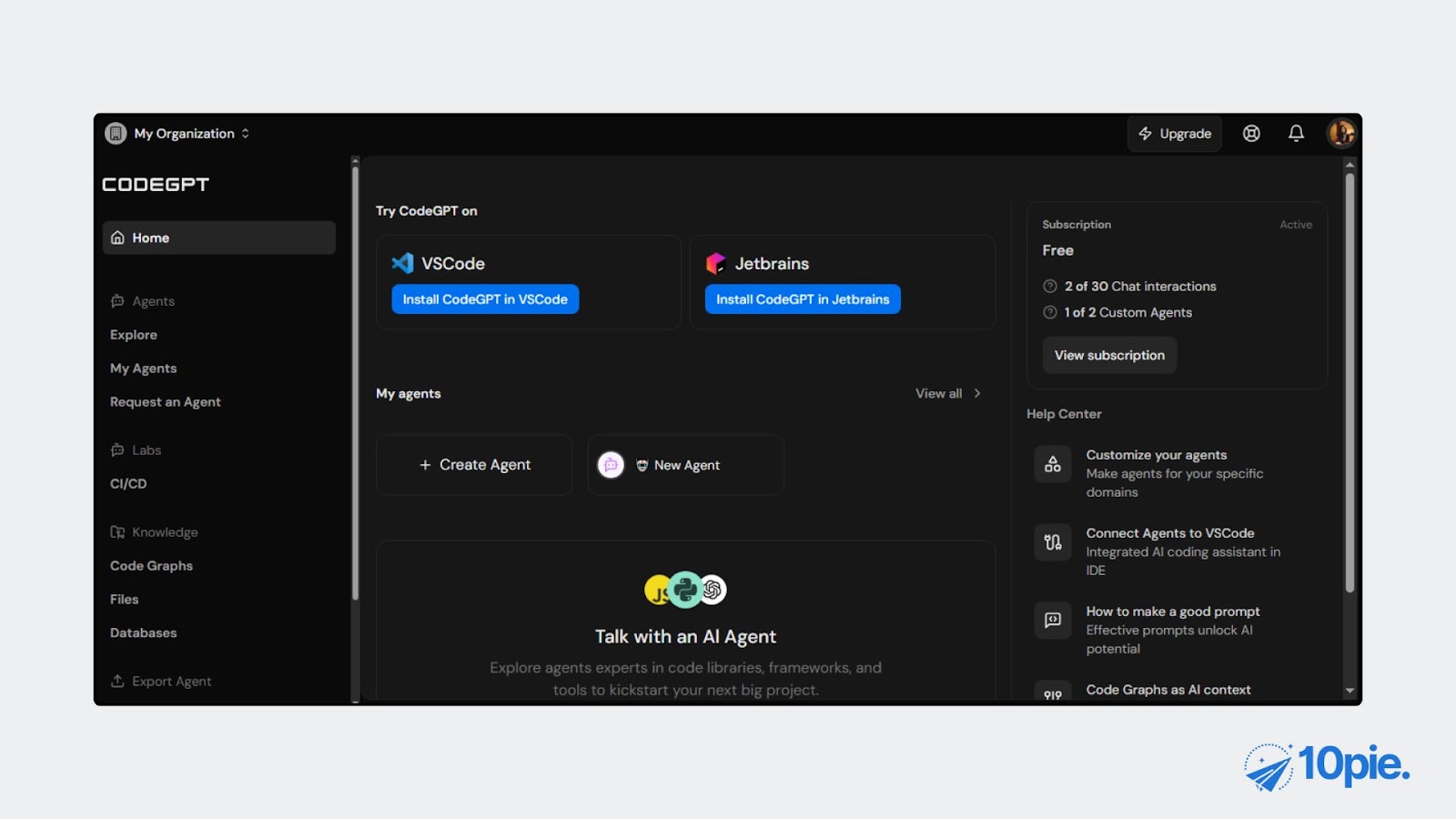This screenshot has width=1456, height=819.
Task: Open the user profile avatar
Action: point(1341,134)
